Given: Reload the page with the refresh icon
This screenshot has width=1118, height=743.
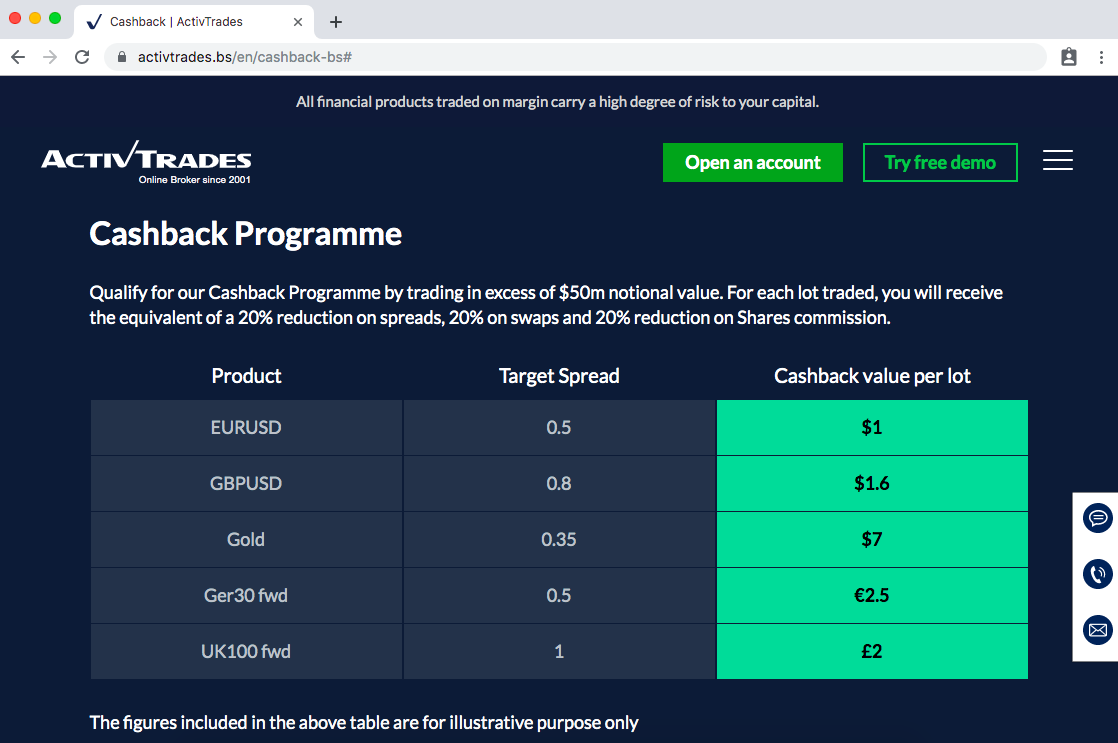Looking at the screenshot, I should (x=82, y=57).
